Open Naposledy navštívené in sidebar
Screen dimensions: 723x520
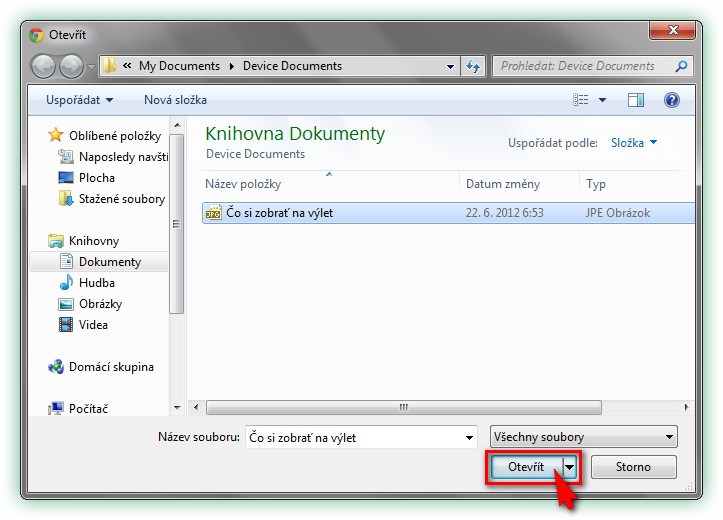124,157
